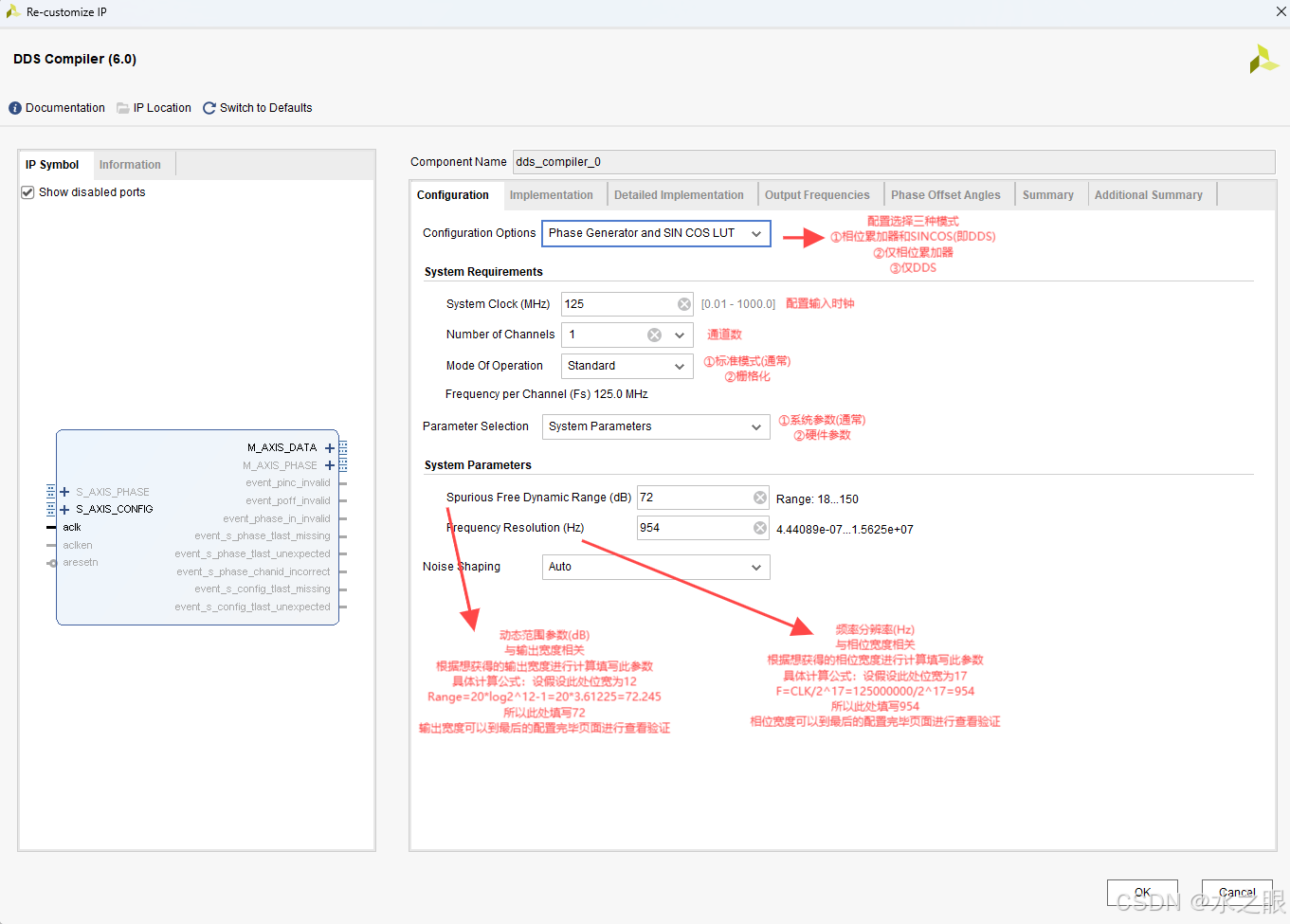
Task: Toggle Show disabled ports checkbox
Action: (x=27, y=192)
